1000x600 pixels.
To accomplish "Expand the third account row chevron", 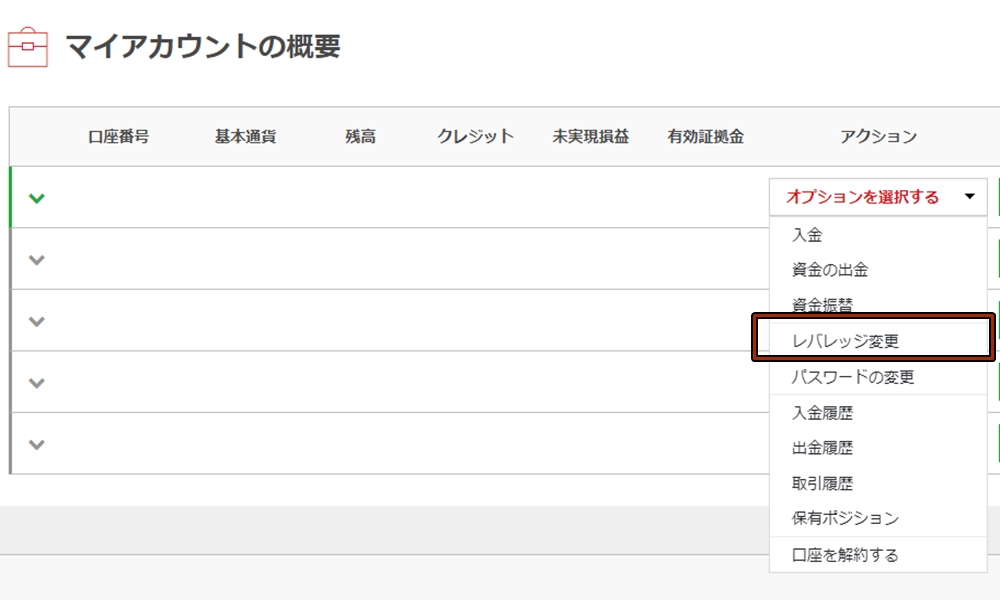I will (37, 322).
